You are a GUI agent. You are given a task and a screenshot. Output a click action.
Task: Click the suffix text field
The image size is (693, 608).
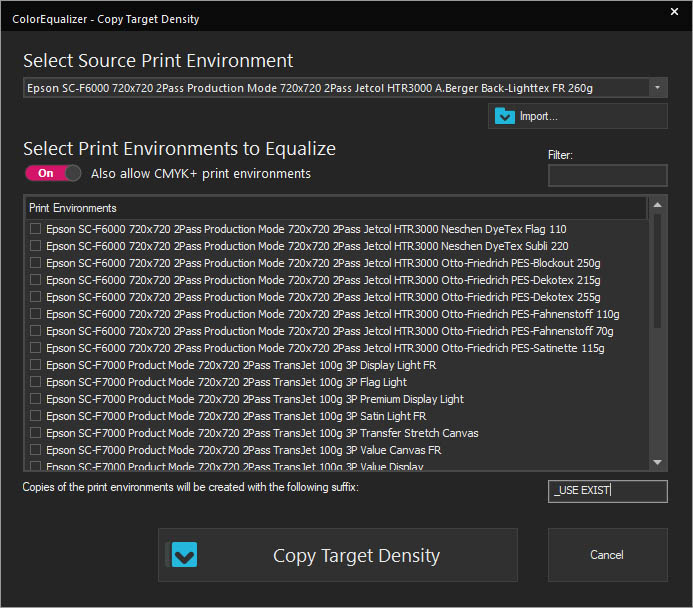pyautogui.click(x=608, y=491)
